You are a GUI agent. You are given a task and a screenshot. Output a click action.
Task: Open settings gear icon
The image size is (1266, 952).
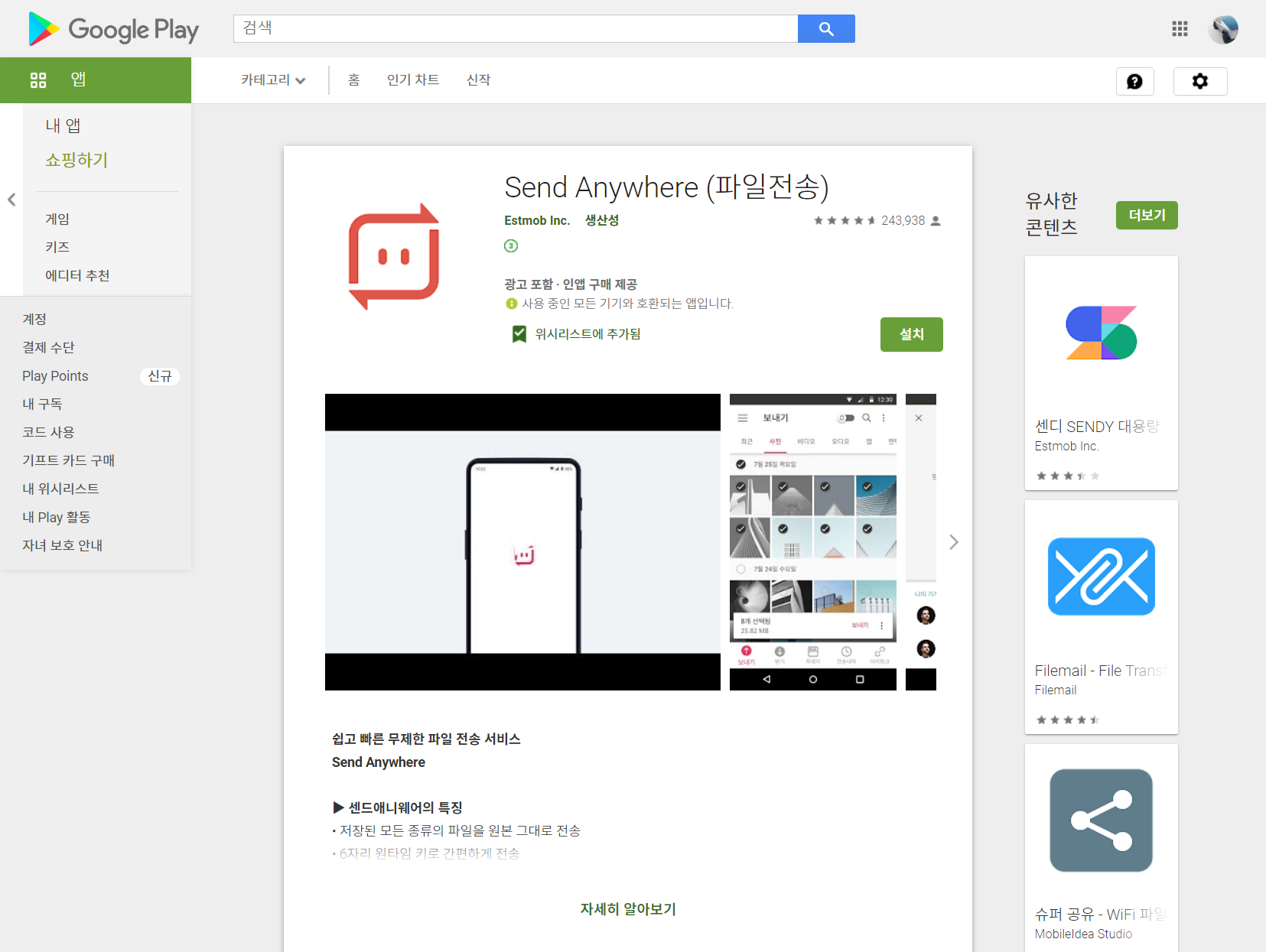point(1200,81)
